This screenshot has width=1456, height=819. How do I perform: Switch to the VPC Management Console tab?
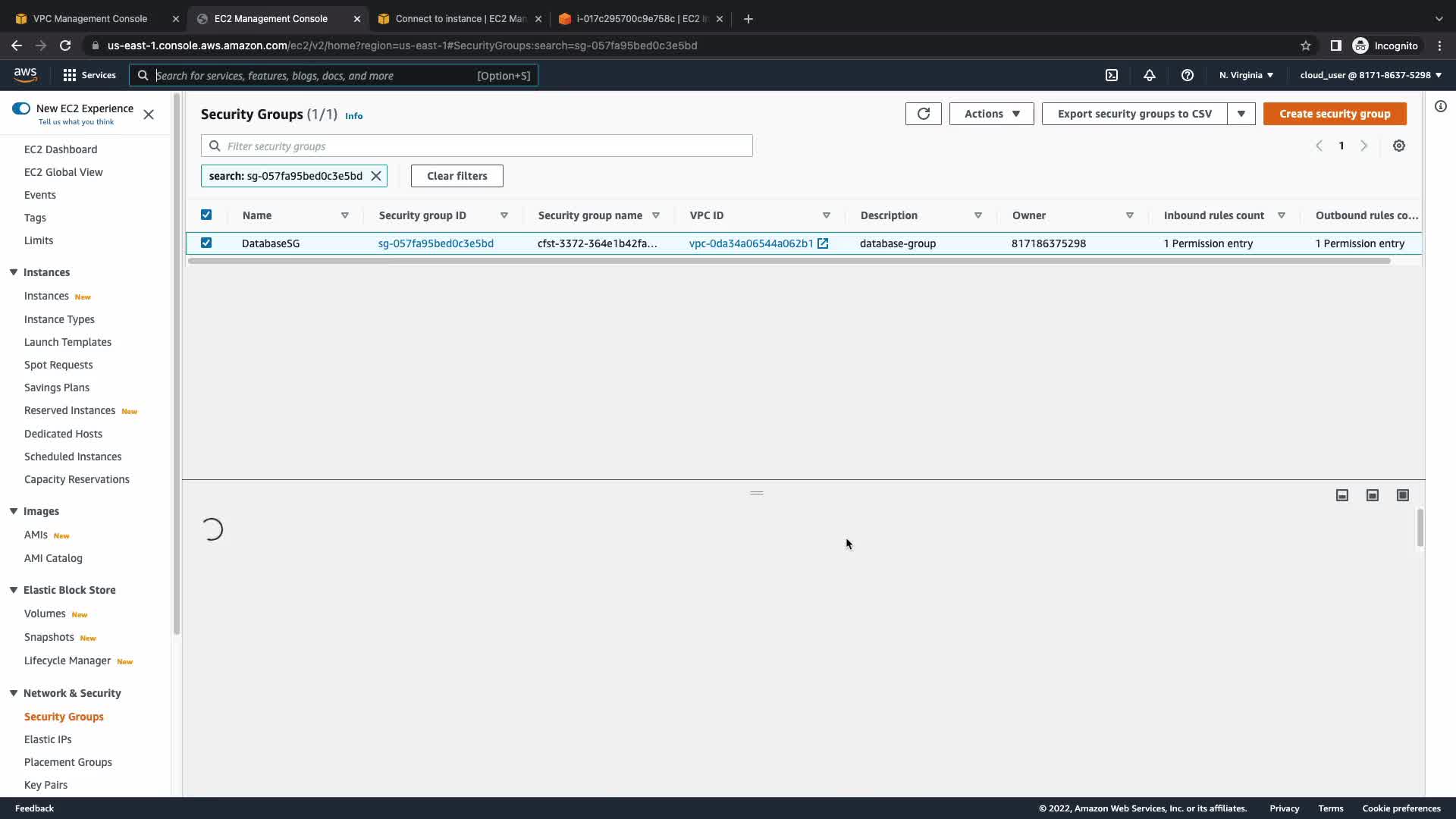coord(90,18)
